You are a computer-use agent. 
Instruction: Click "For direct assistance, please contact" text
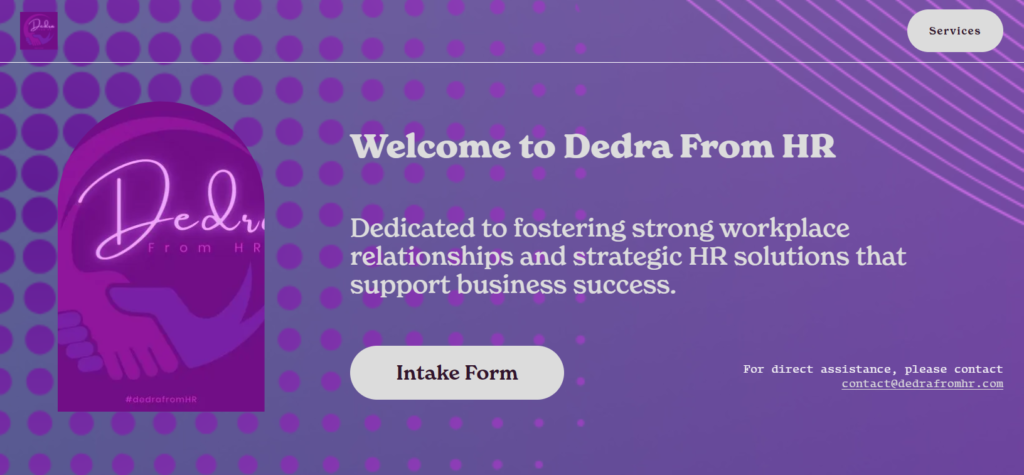[872, 369]
